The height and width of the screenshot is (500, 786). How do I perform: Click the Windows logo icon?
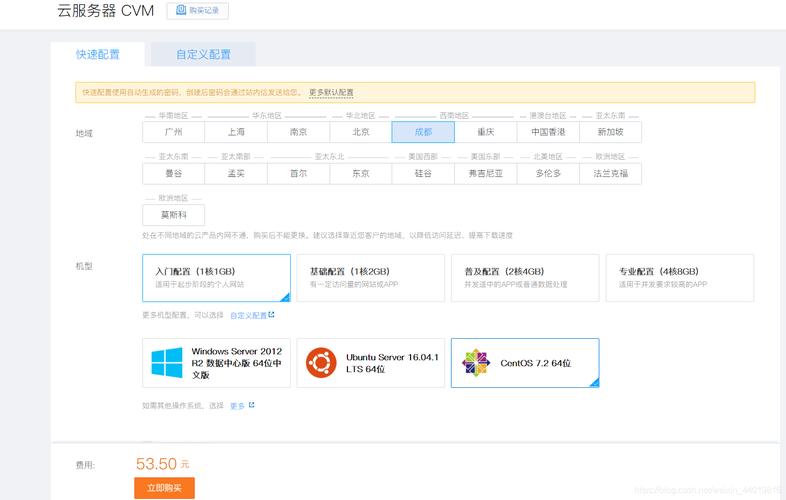coord(167,363)
